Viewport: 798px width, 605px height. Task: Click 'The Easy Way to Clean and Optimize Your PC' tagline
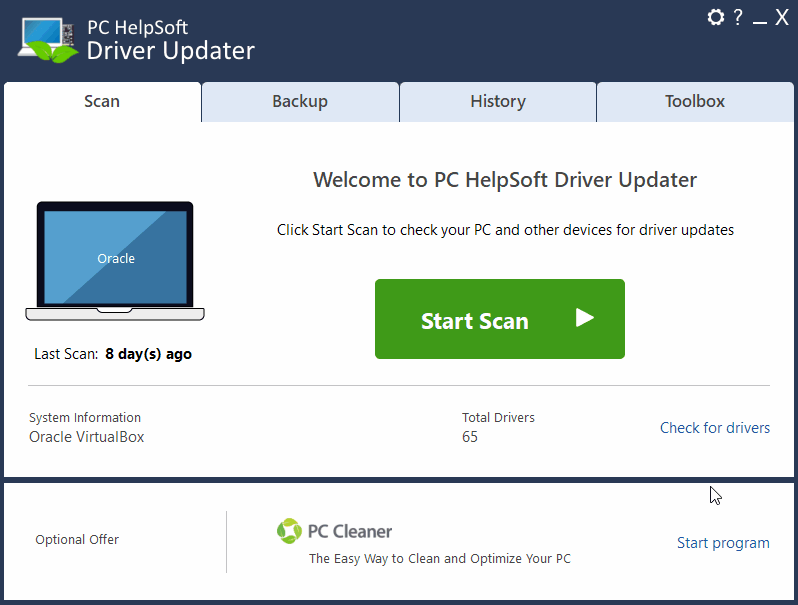pos(440,559)
